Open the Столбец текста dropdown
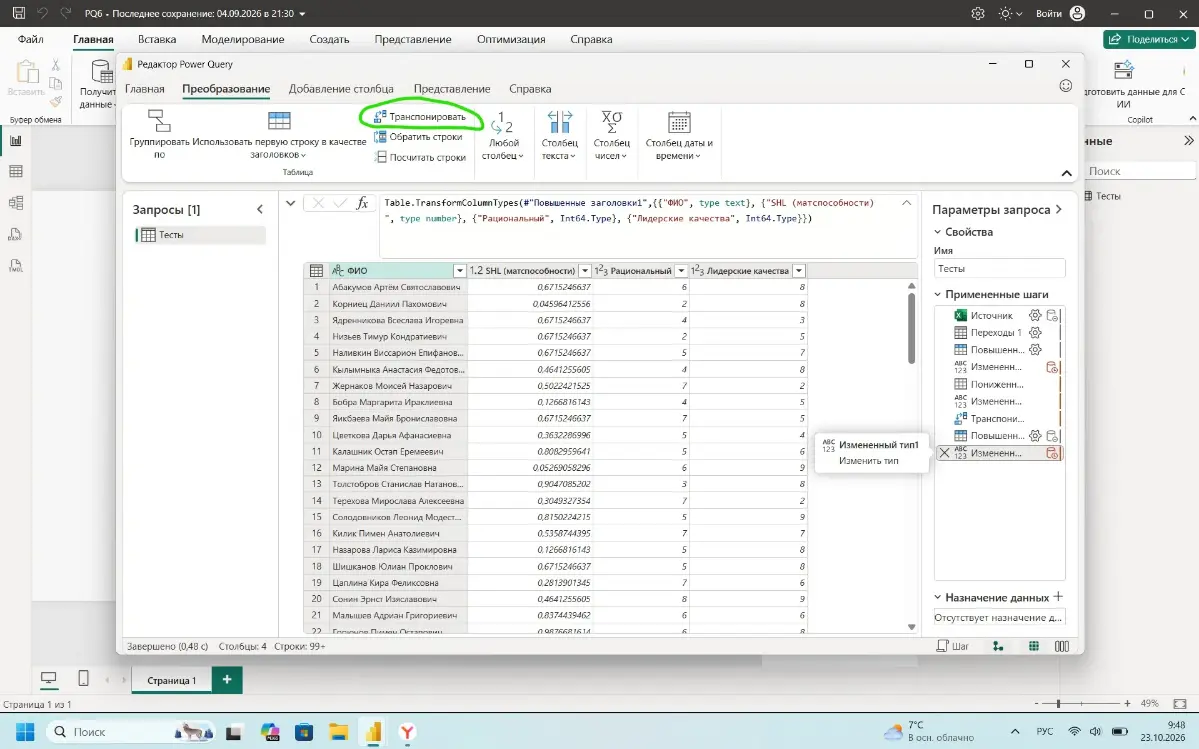The height and width of the screenshot is (749, 1199). click(x=559, y=136)
